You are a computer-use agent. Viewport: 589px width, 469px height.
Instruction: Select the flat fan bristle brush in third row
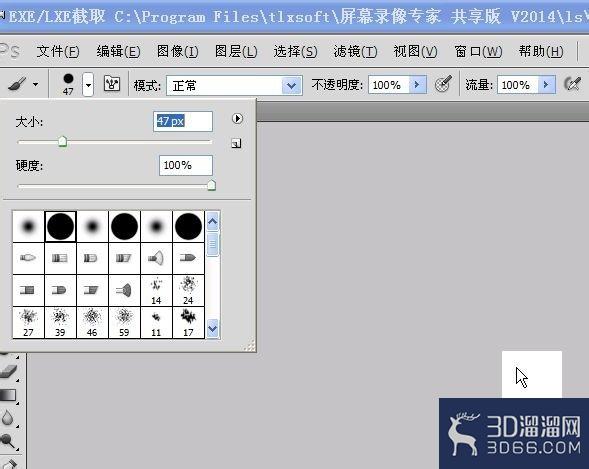(x=124, y=290)
